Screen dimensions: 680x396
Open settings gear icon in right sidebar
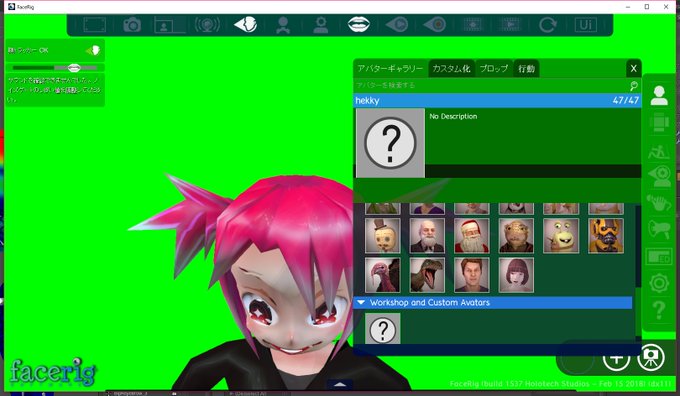pos(659,283)
